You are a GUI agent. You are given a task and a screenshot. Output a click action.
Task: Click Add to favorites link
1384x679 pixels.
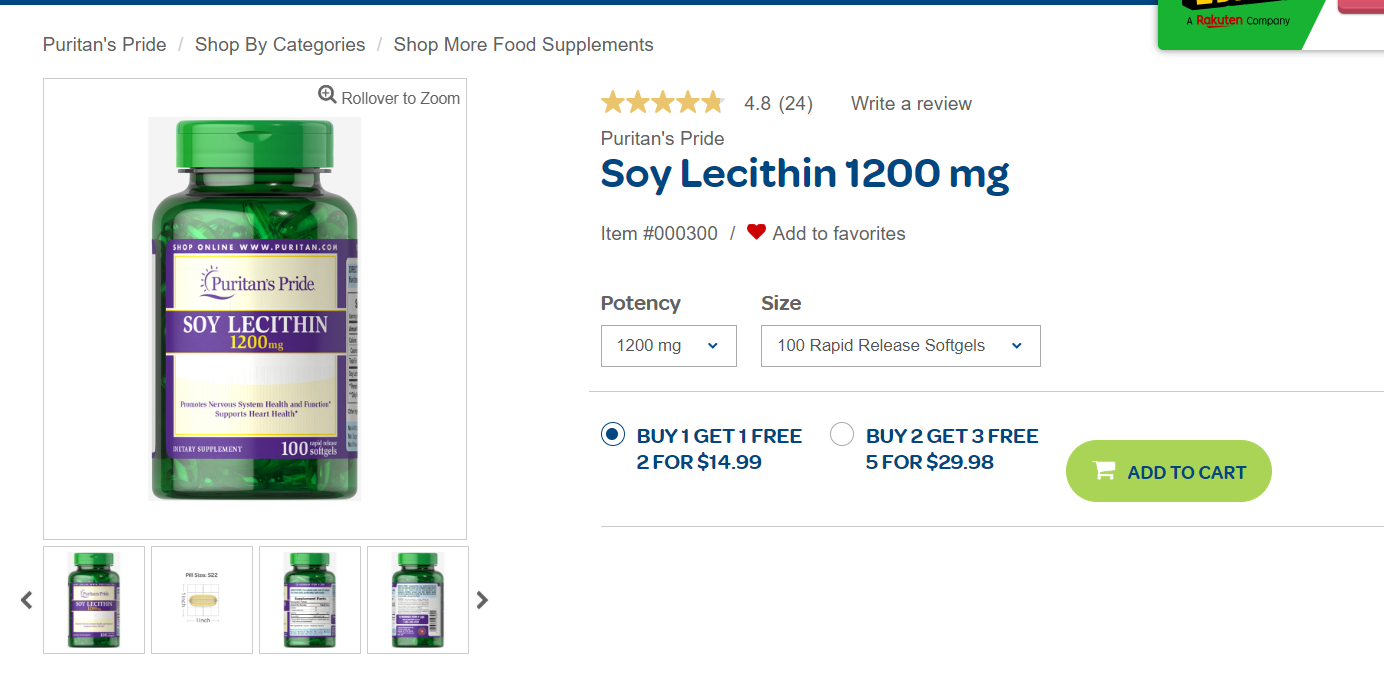838,234
